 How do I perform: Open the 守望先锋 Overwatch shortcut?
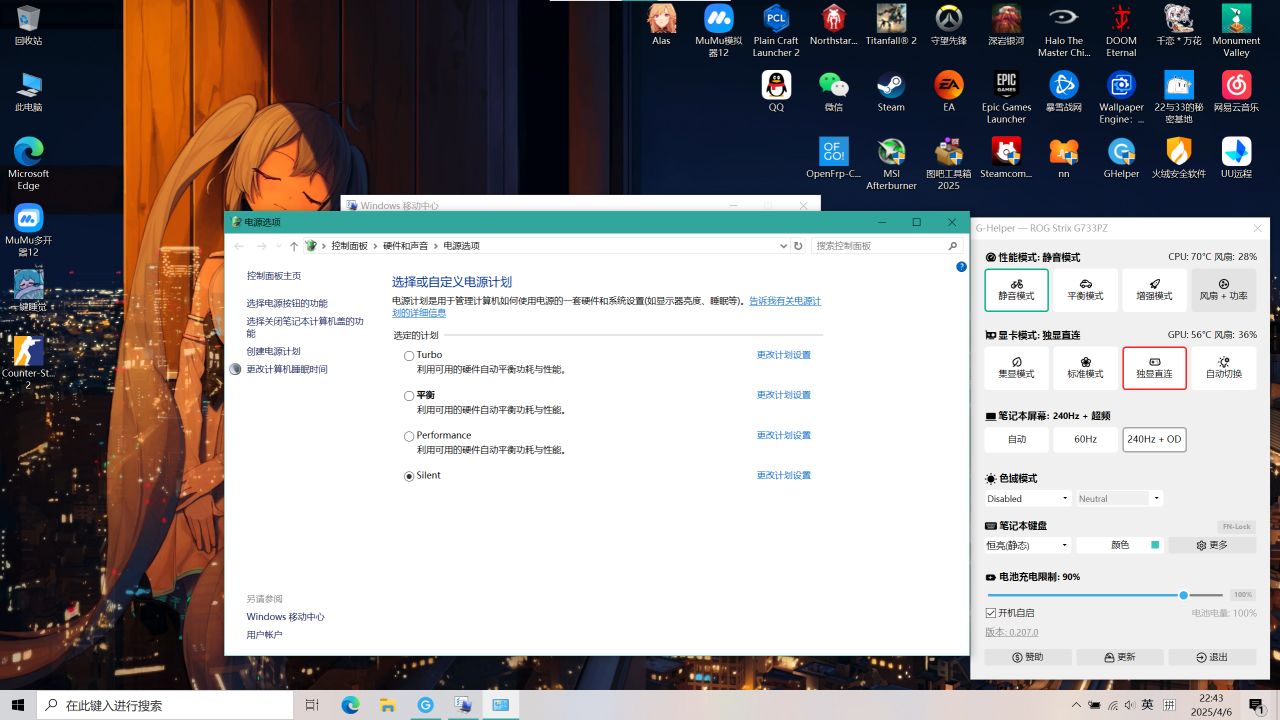948,25
